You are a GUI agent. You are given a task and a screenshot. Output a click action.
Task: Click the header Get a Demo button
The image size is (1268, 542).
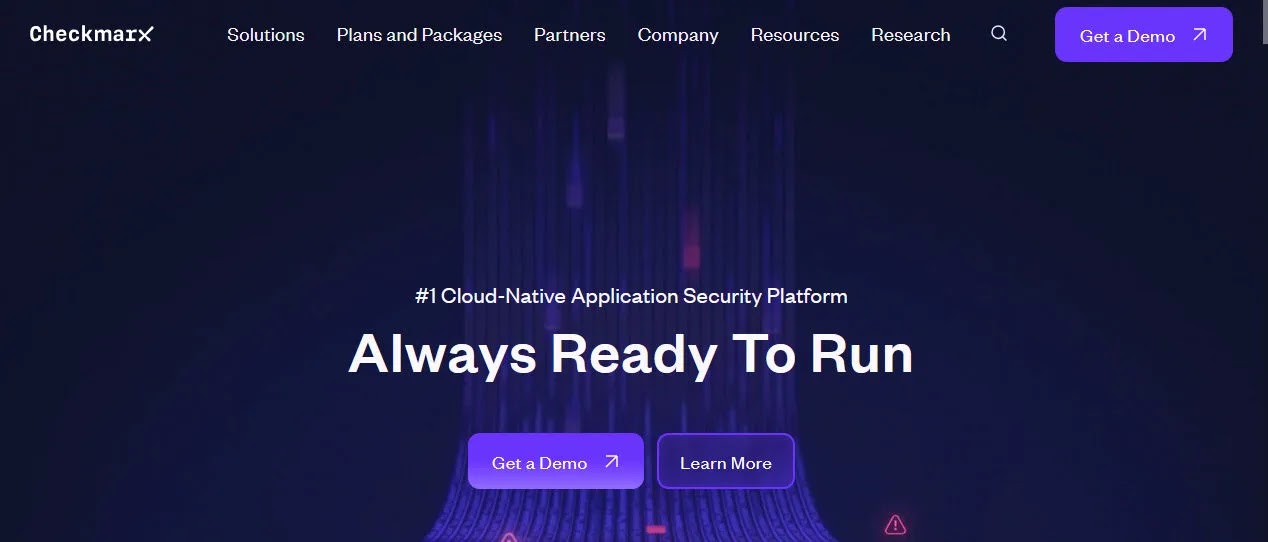point(1144,35)
